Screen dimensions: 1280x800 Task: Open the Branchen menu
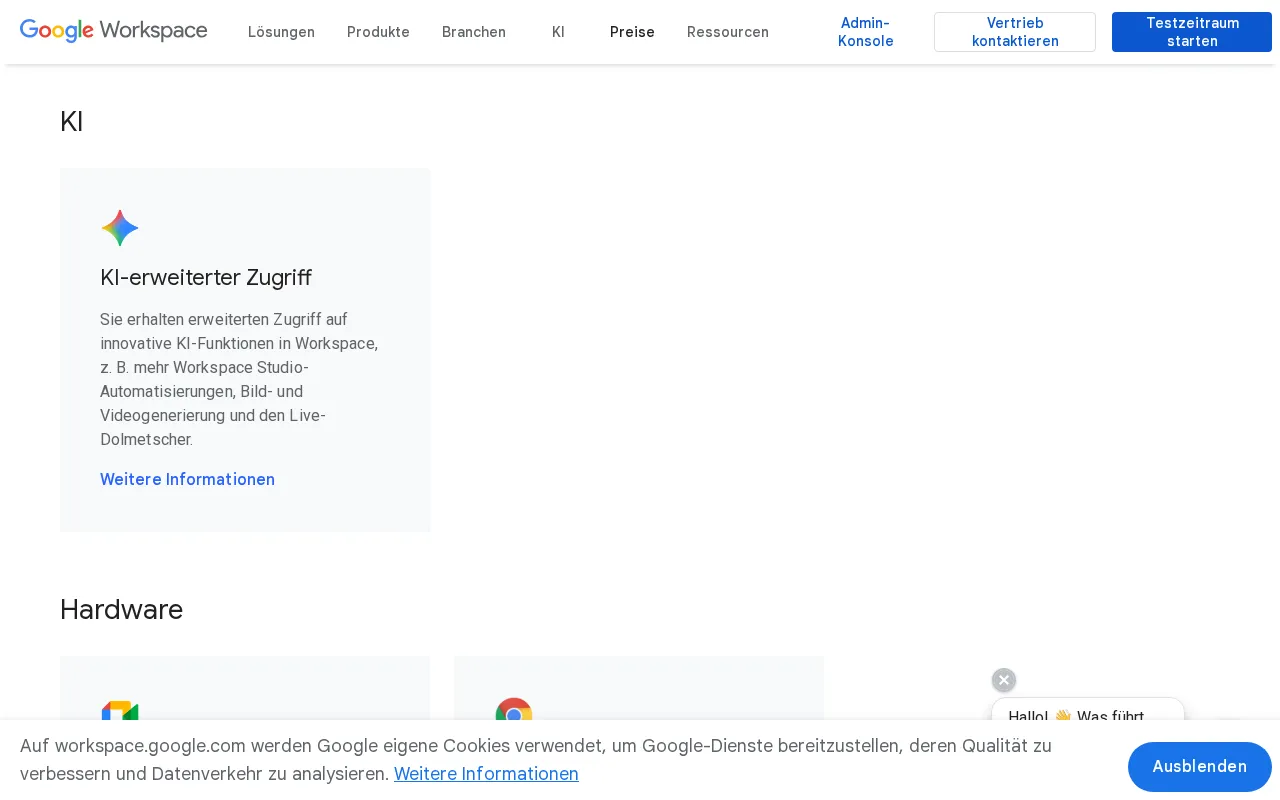point(474,32)
